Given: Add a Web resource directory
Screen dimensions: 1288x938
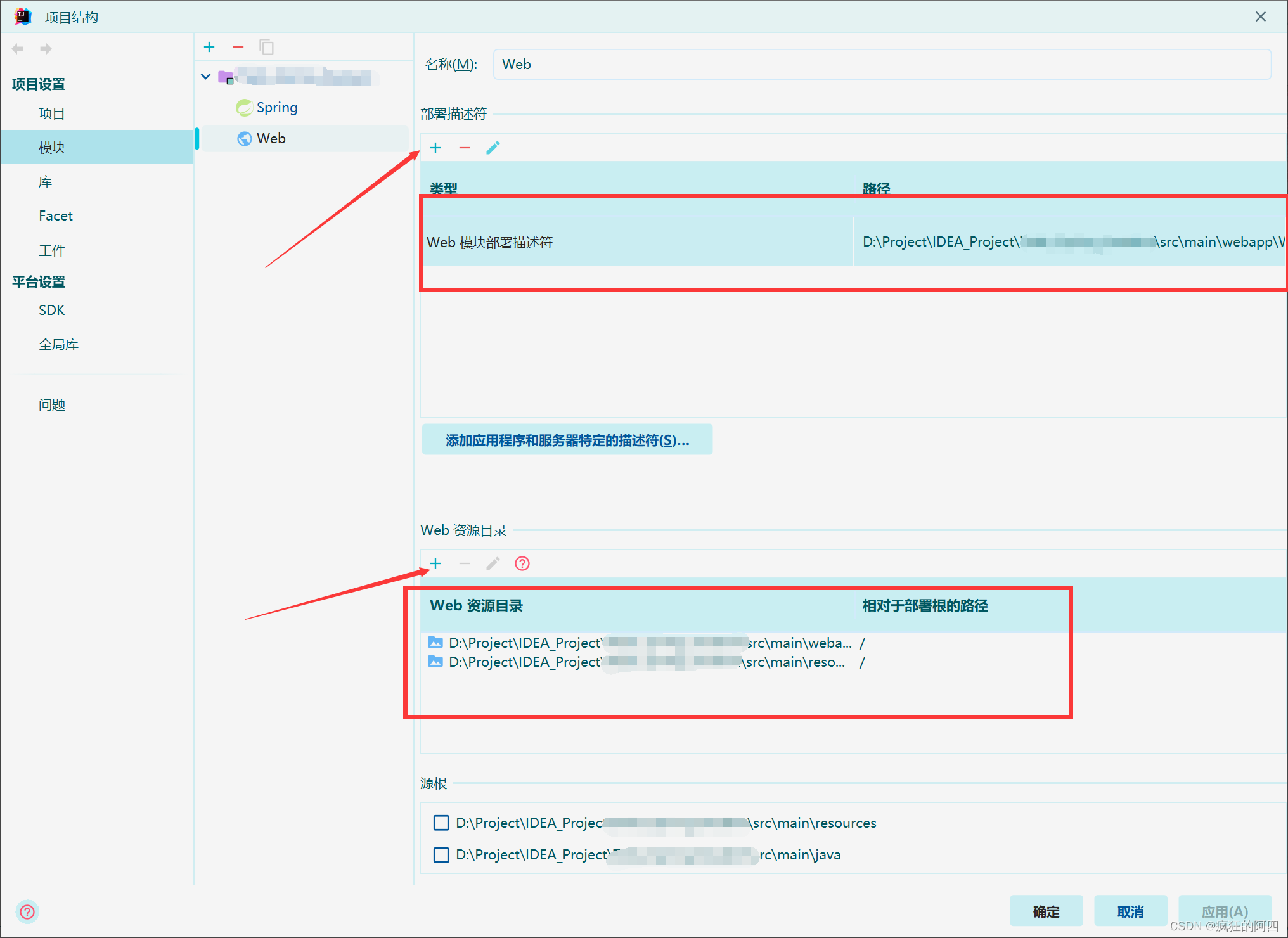Looking at the screenshot, I should (x=435, y=563).
